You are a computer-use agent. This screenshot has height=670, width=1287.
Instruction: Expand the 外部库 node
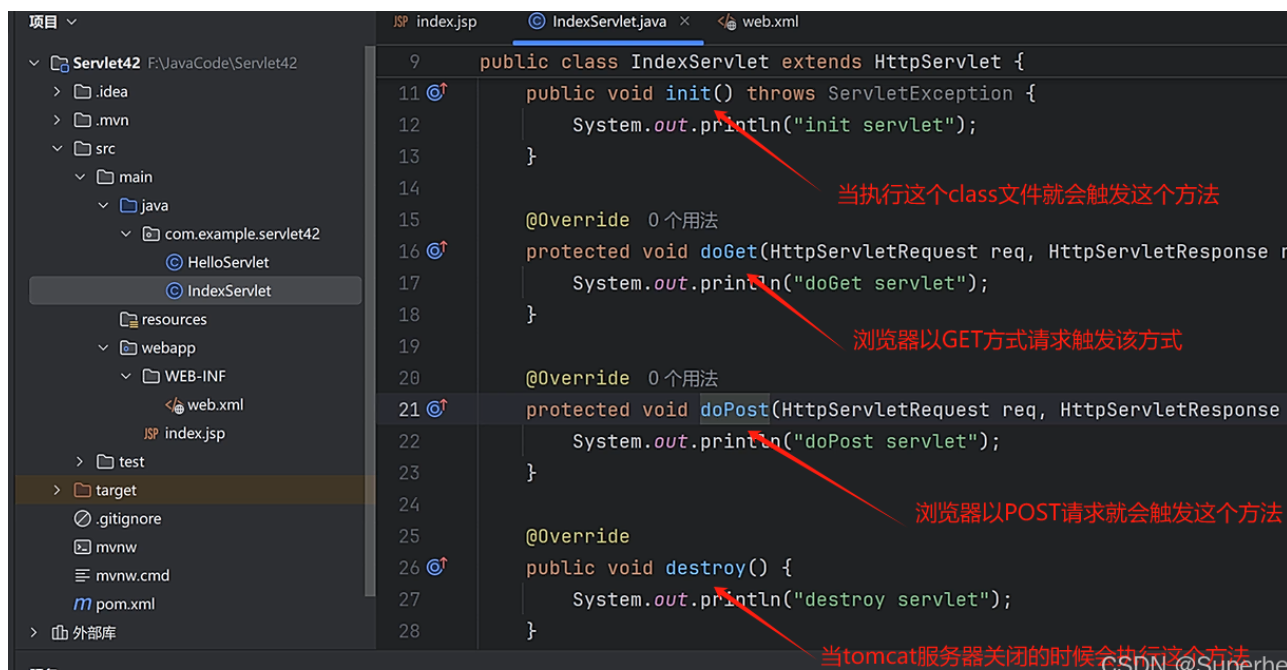[x=35, y=632]
